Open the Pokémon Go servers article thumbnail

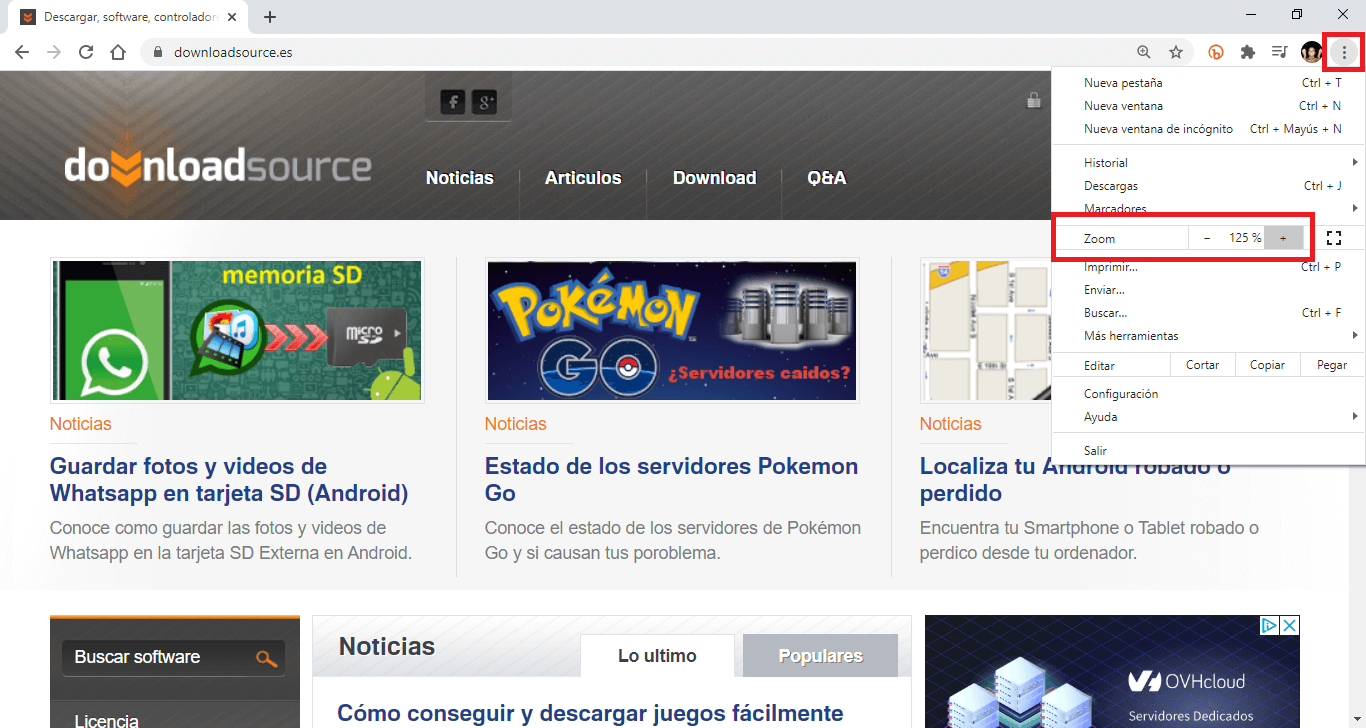pos(672,330)
